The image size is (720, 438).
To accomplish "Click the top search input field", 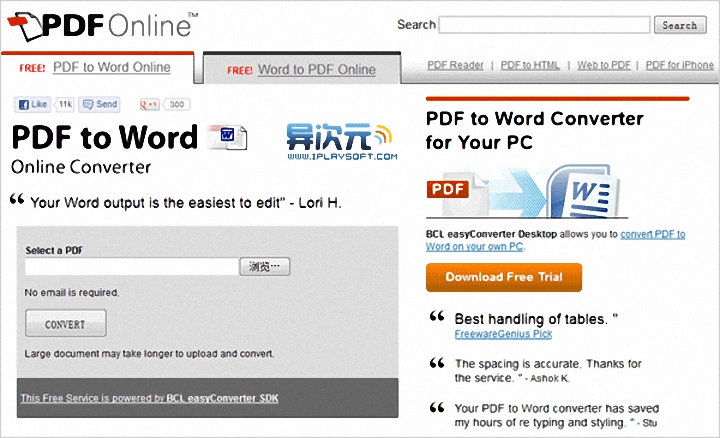I will pyautogui.click(x=545, y=25).
